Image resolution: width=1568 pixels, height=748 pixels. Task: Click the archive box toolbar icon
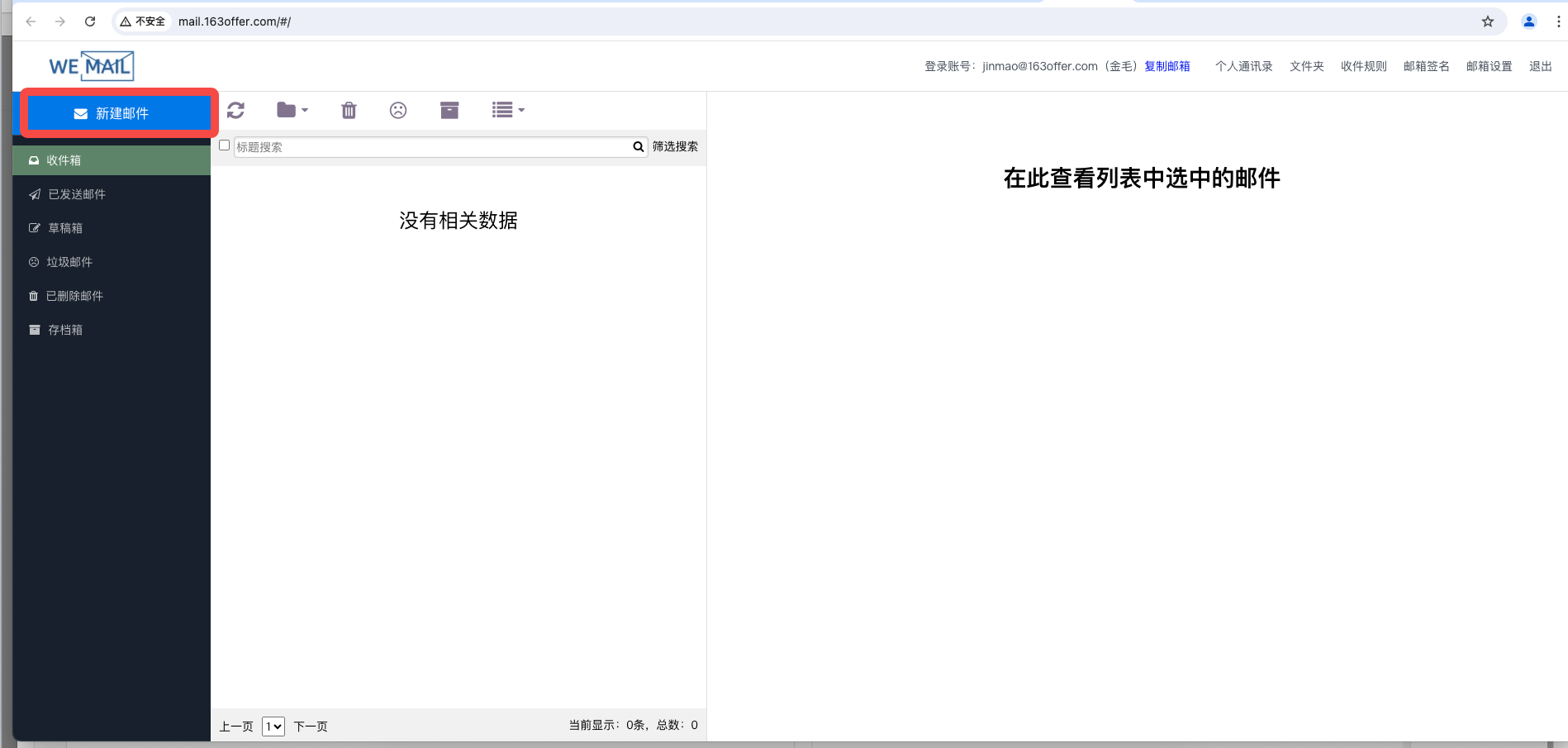point(449,110)
